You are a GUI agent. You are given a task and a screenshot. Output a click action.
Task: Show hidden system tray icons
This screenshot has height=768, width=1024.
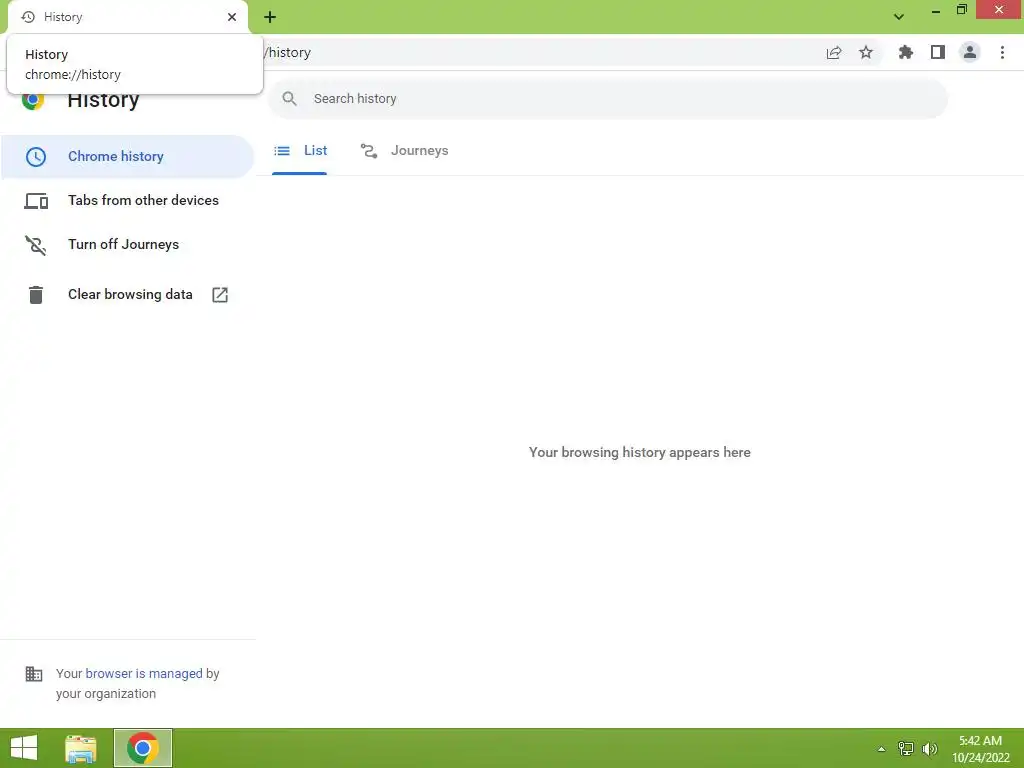pos(881,749)
